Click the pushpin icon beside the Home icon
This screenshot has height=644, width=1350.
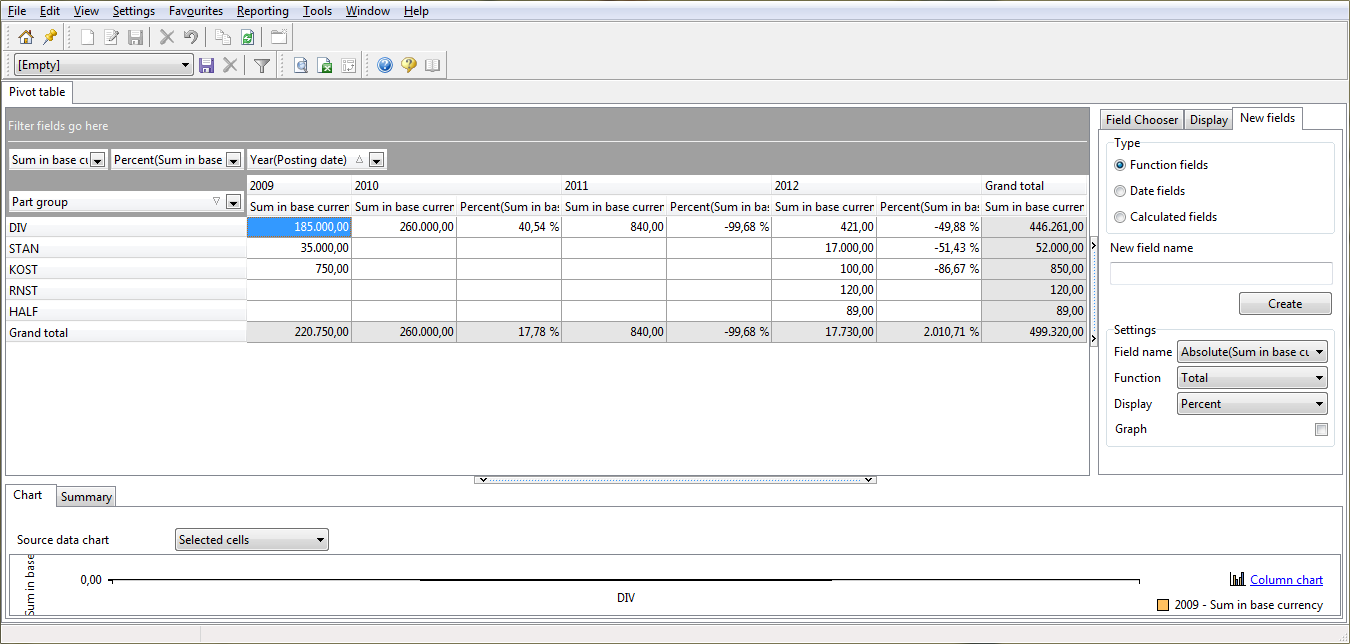[48, 37]
